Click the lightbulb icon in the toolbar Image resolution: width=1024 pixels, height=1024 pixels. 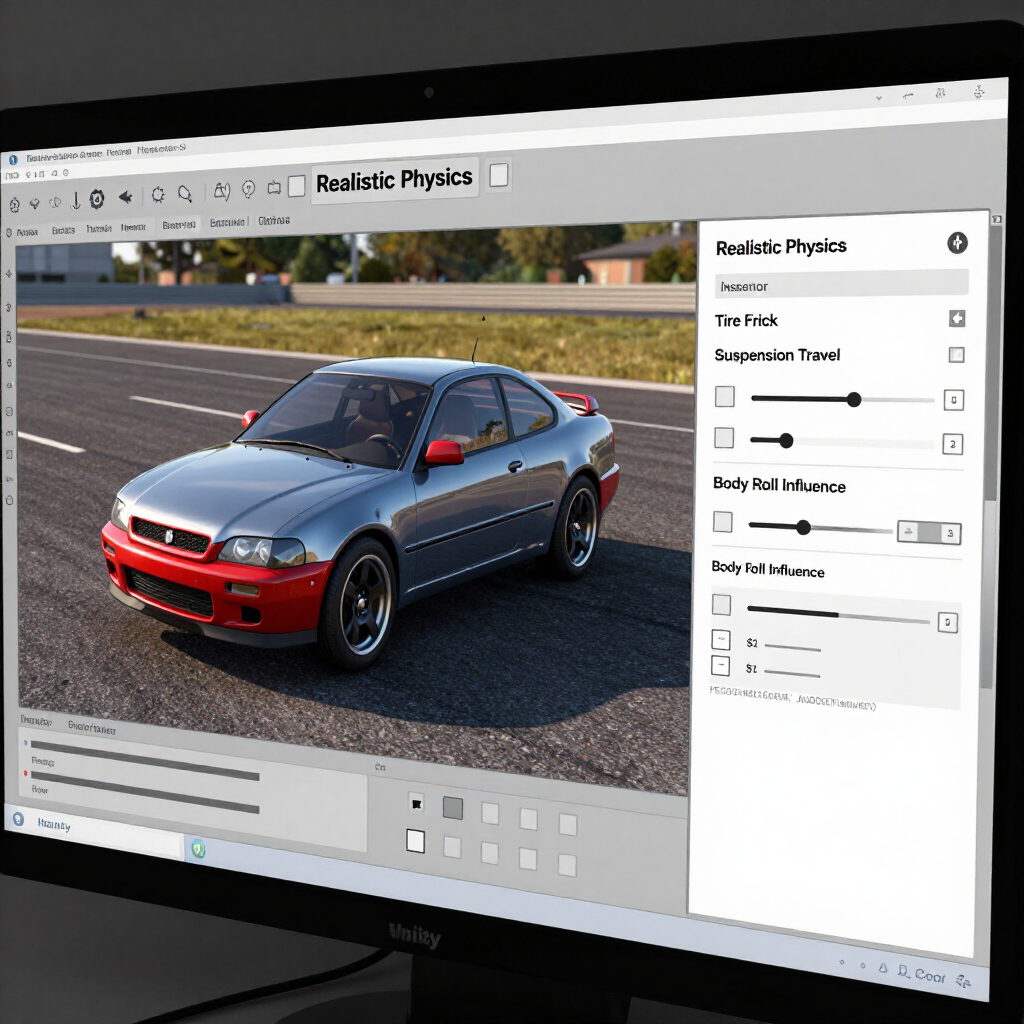point(248,189)
